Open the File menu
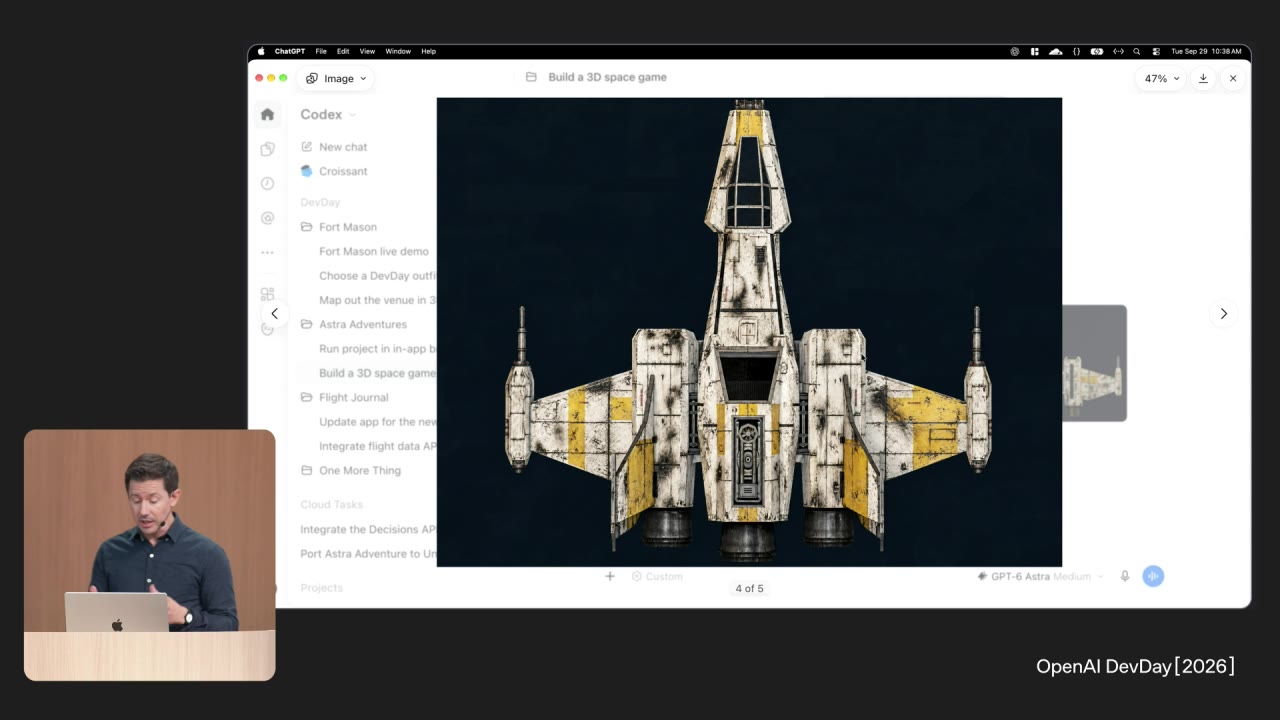Screen dimensions: 1280x720 click(321, 51)
